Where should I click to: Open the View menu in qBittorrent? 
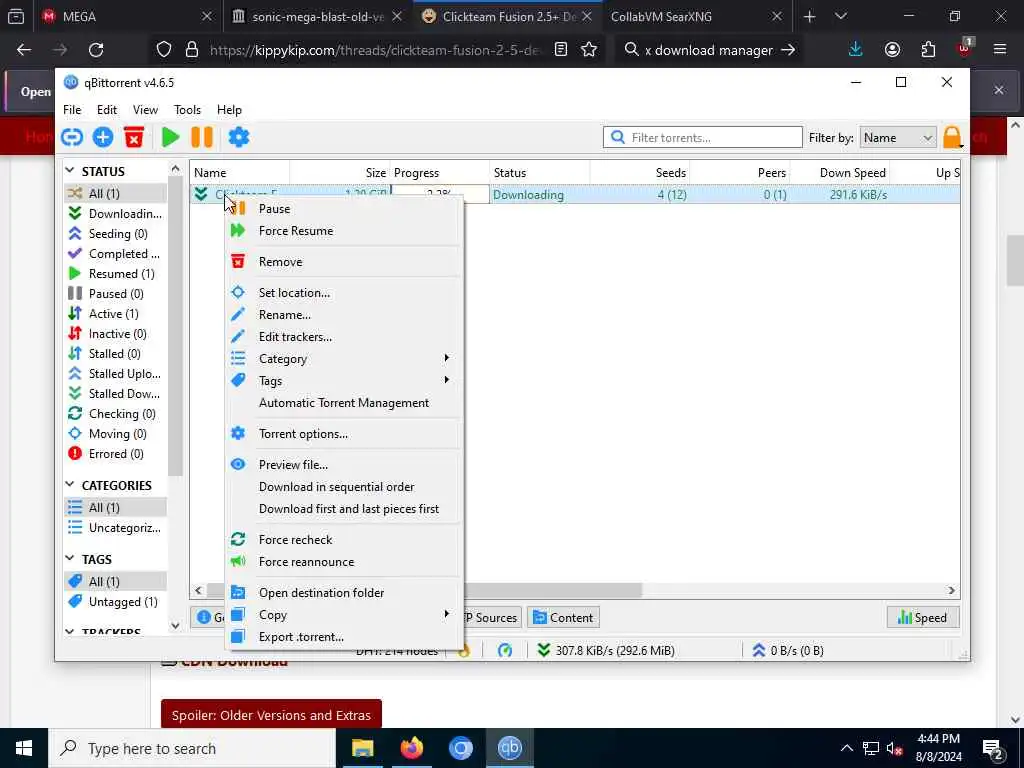pyautogui.click(x=145, y=110)
